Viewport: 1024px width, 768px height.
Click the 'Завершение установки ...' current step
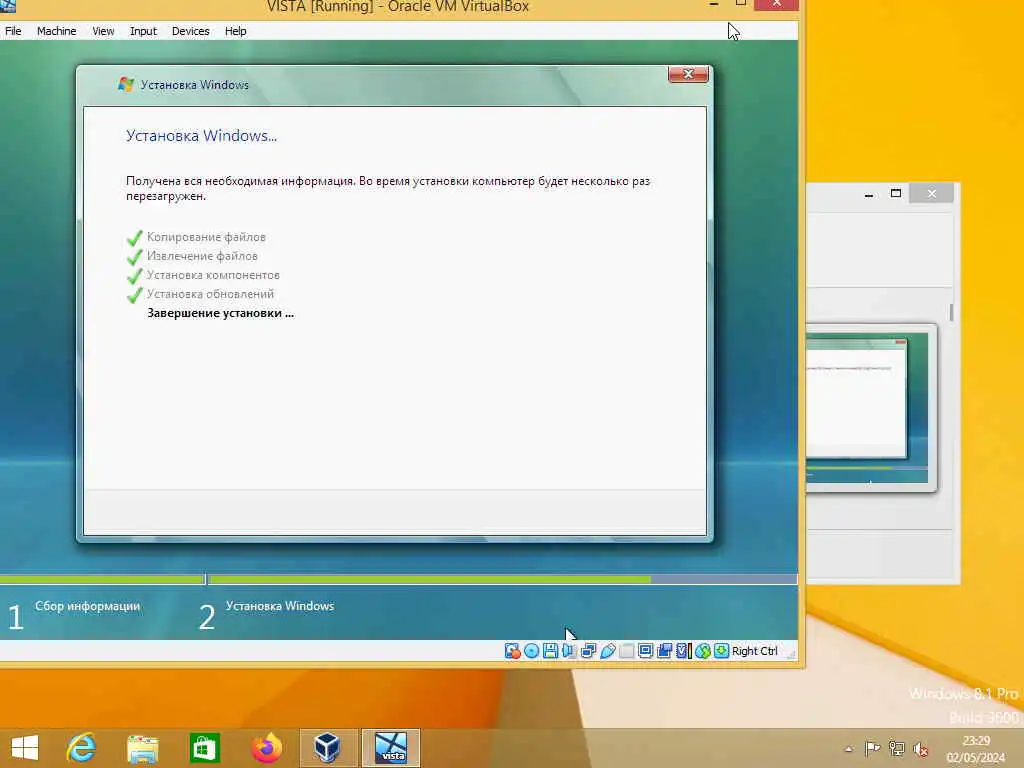[220, 313]
